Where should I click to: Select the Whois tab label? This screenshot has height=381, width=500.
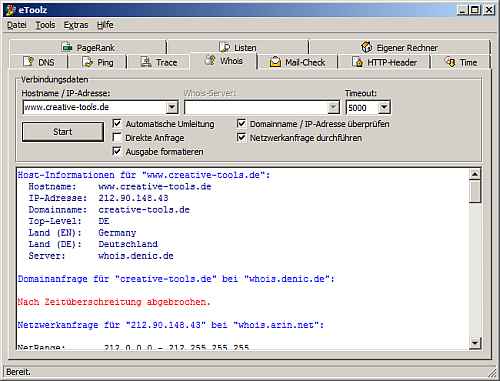pos(231,61)
